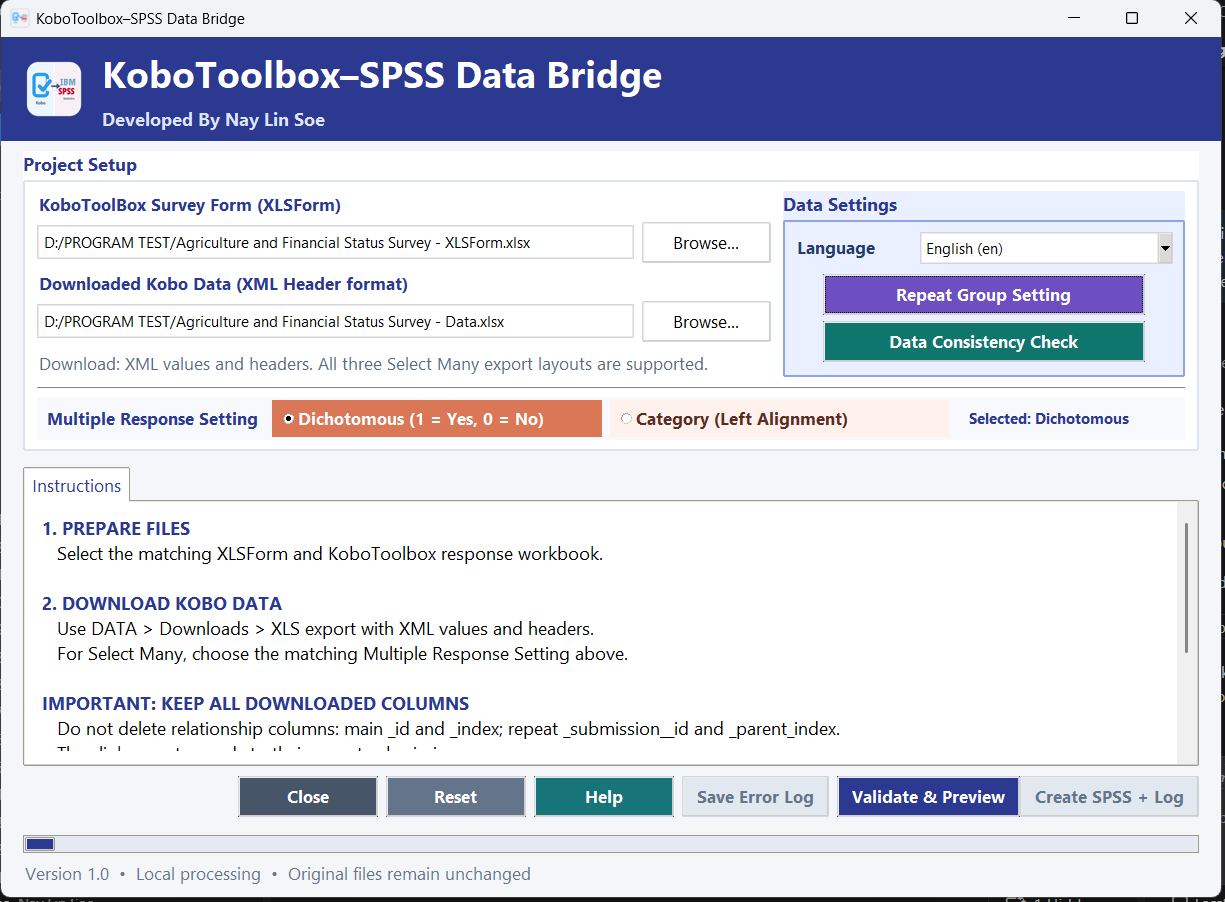Click the progress bar at the bottom
Viewport: 1225px width, 902px height.
pyautogui.click(x=611, y=844)
